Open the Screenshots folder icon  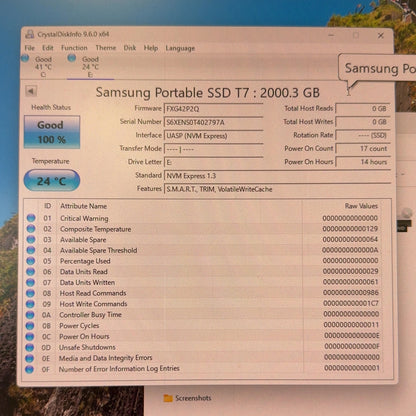(168, 398)
